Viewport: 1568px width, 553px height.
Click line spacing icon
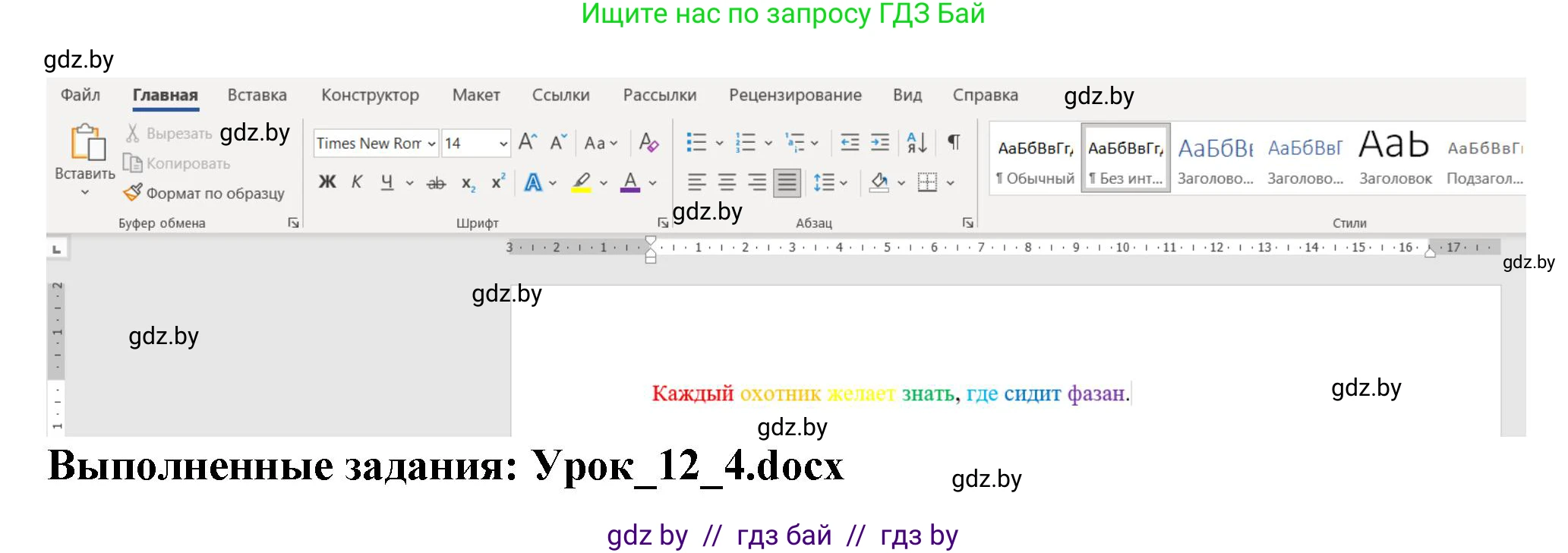(823, 182)
